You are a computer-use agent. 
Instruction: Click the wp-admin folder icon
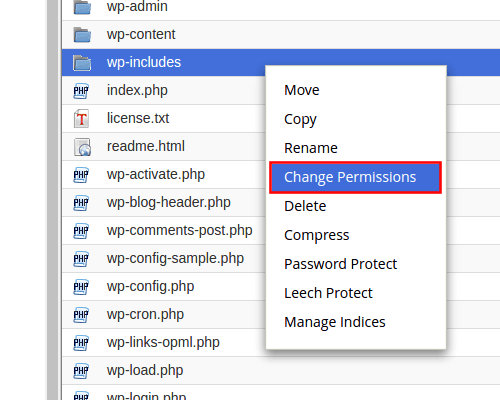pyautogui.click(x=82, y=7)
